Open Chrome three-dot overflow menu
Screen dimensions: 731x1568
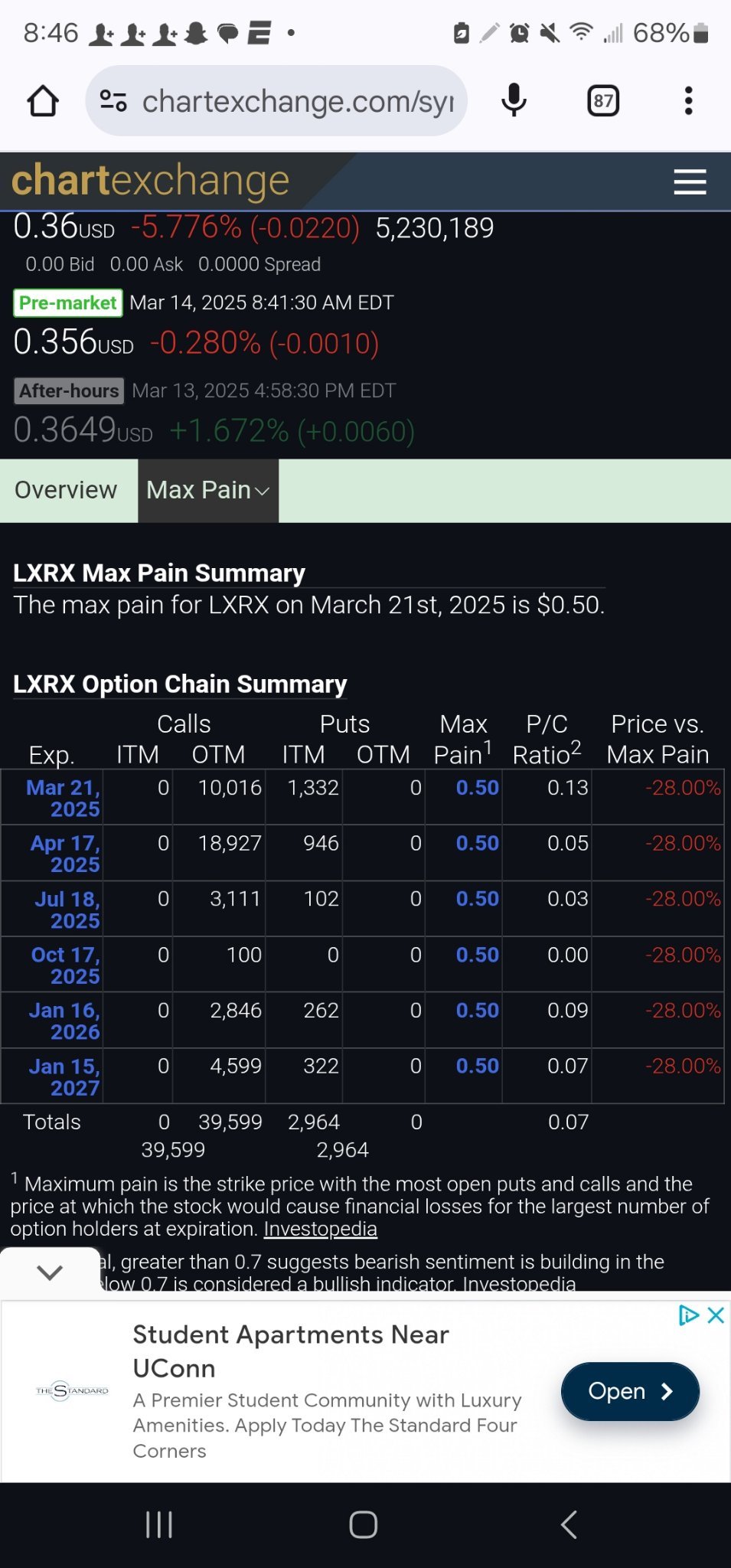[688, 100]
